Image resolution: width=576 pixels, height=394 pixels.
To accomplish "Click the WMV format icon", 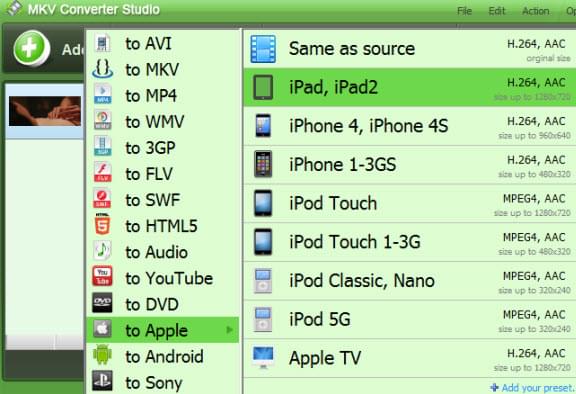I will coord(102,121).
